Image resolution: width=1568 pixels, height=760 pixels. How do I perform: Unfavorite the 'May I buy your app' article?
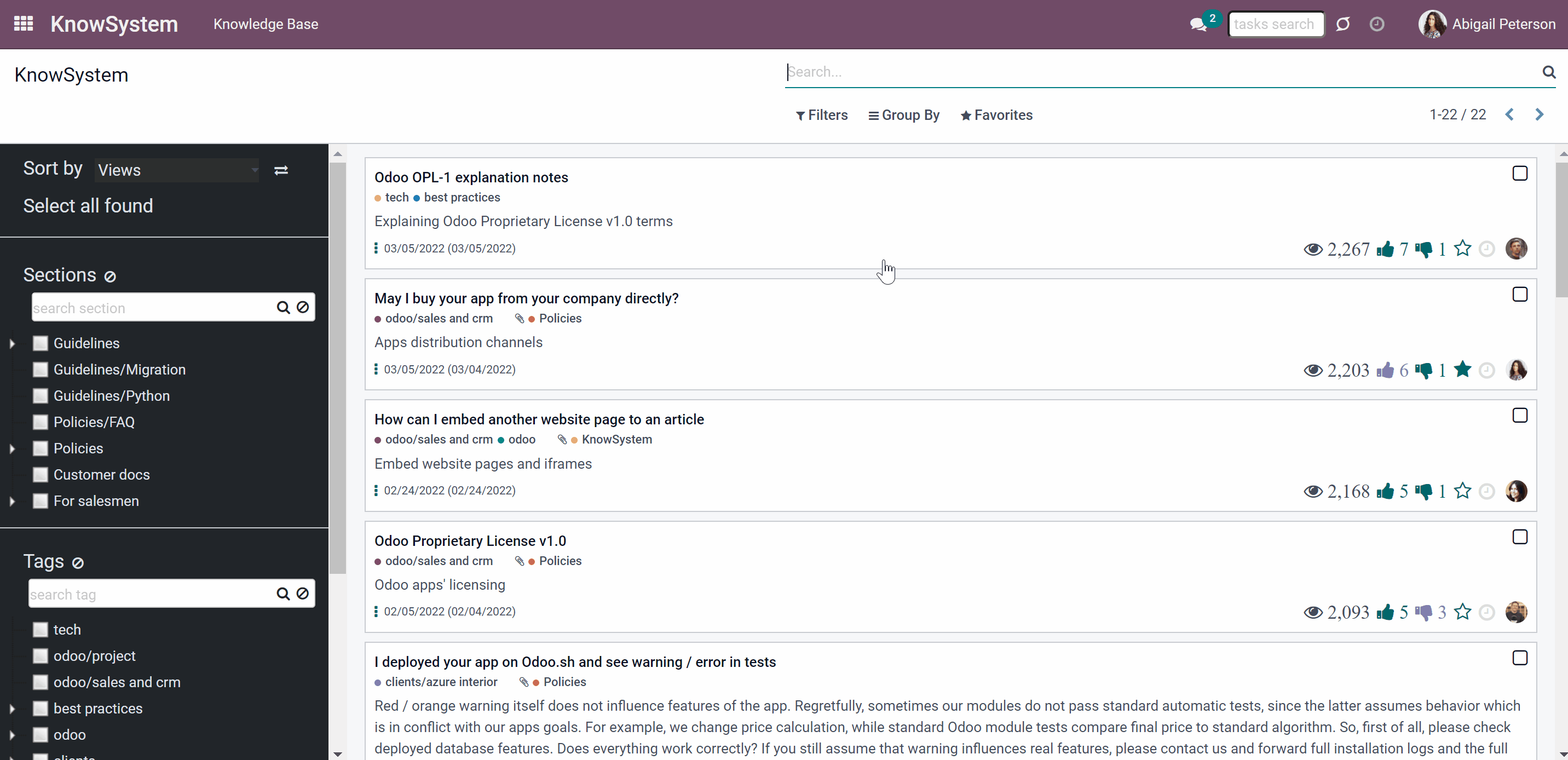tap(1462, 370)
